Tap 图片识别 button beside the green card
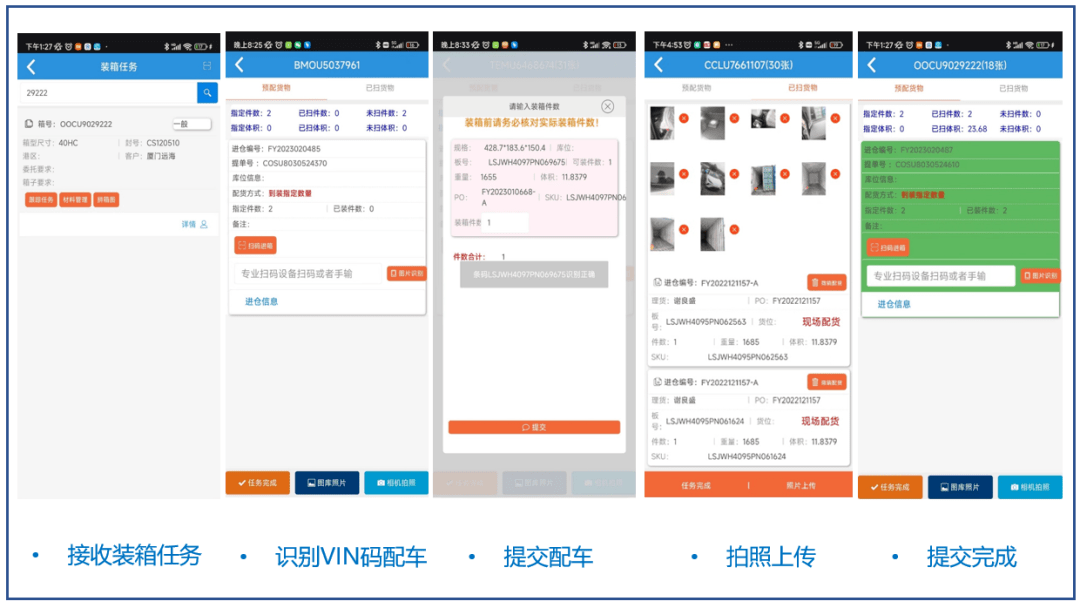This screenshot has height=608, width=1080. coord(1040,275)
